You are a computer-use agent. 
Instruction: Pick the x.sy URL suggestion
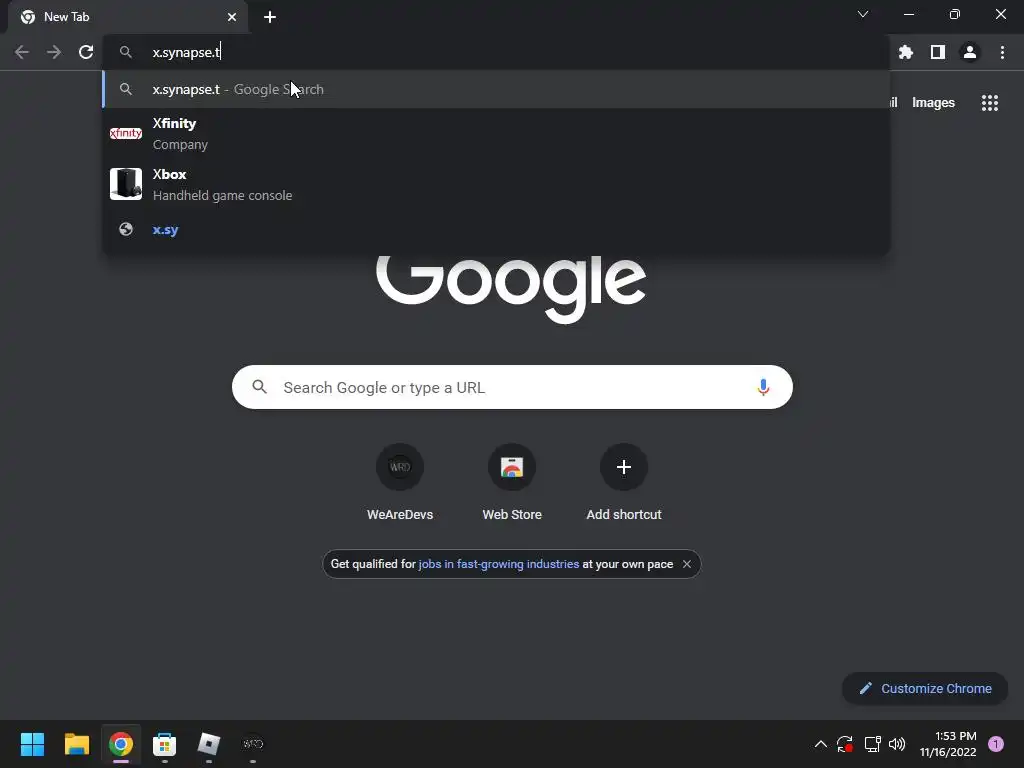pos(496,229)
